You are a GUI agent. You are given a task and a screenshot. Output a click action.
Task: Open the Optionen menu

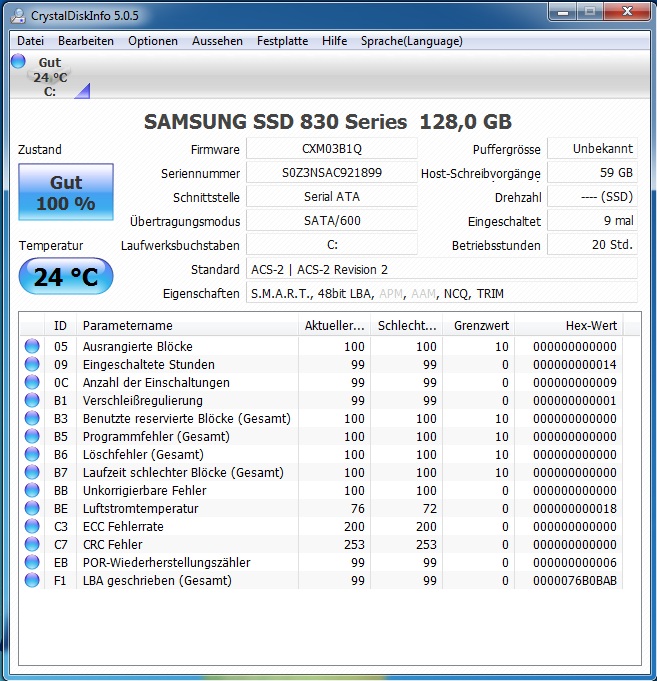pos(153,41)
